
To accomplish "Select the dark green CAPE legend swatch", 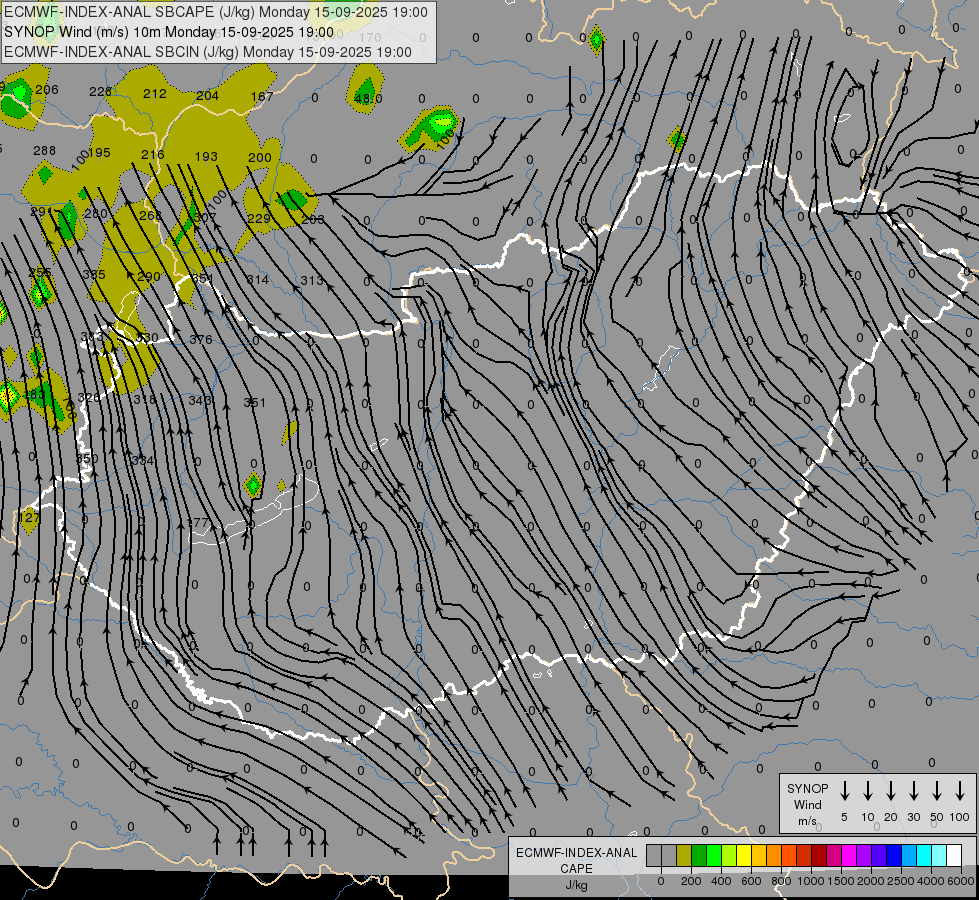I will (x=699, y=856).
